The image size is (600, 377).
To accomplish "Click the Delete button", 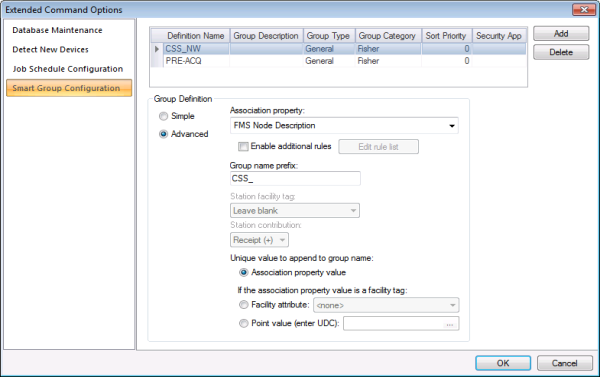I will [x=561, y=52].
